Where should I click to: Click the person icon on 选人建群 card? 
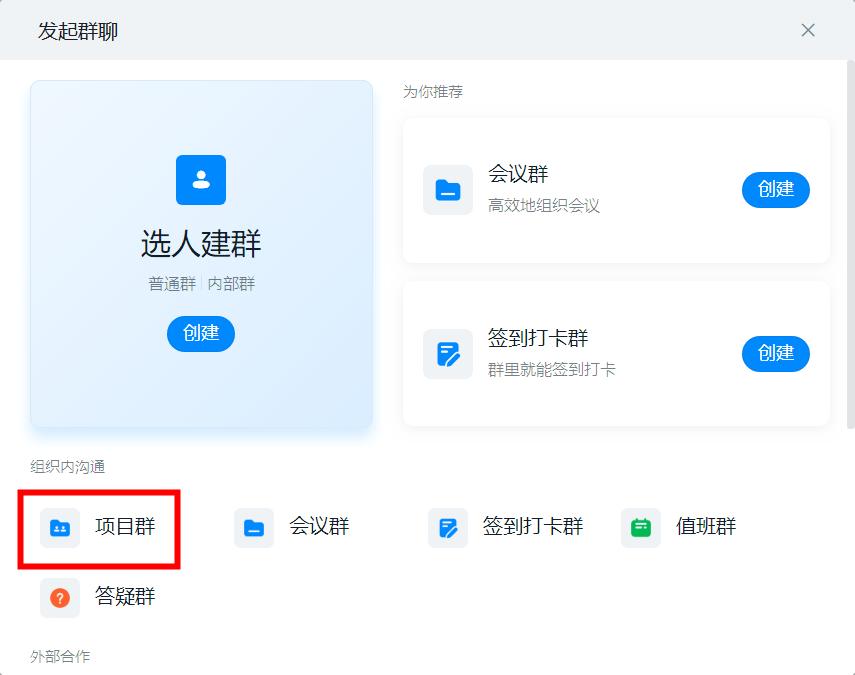click(x=201, y=181)
